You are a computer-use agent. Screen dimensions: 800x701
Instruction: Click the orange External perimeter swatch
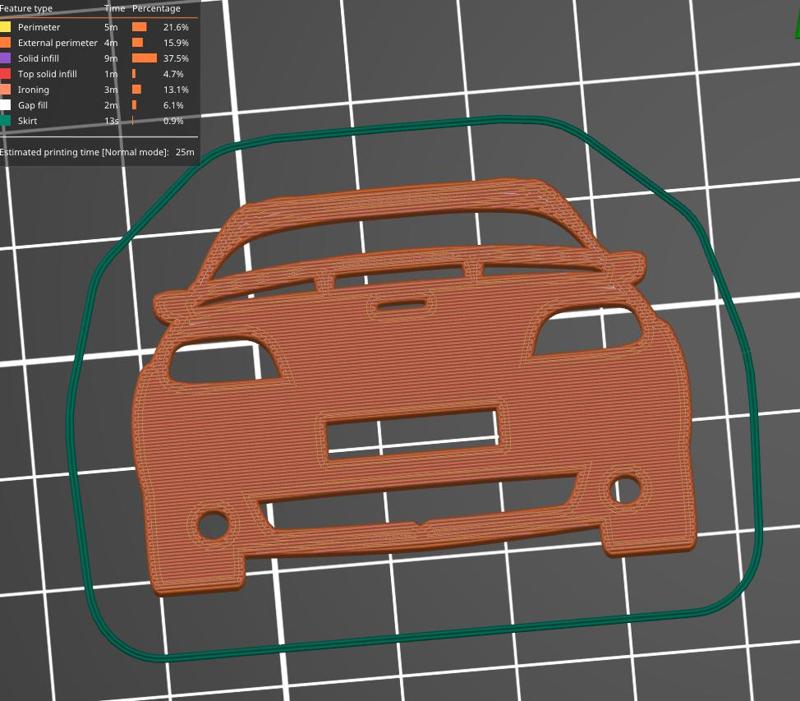click(x=5, y=43)
